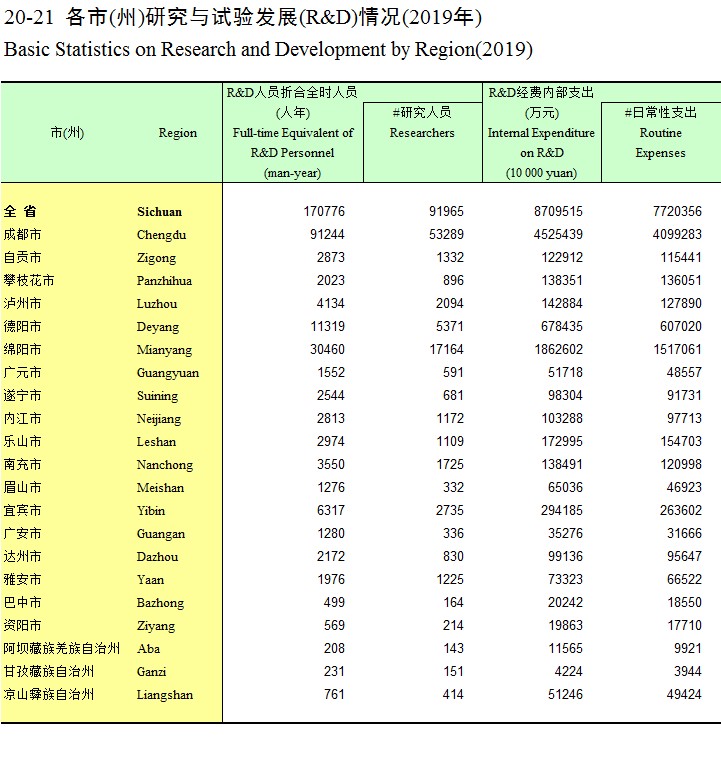Click the 'Yibin' region name
The image size is (721, 758).
pos(151,511)
